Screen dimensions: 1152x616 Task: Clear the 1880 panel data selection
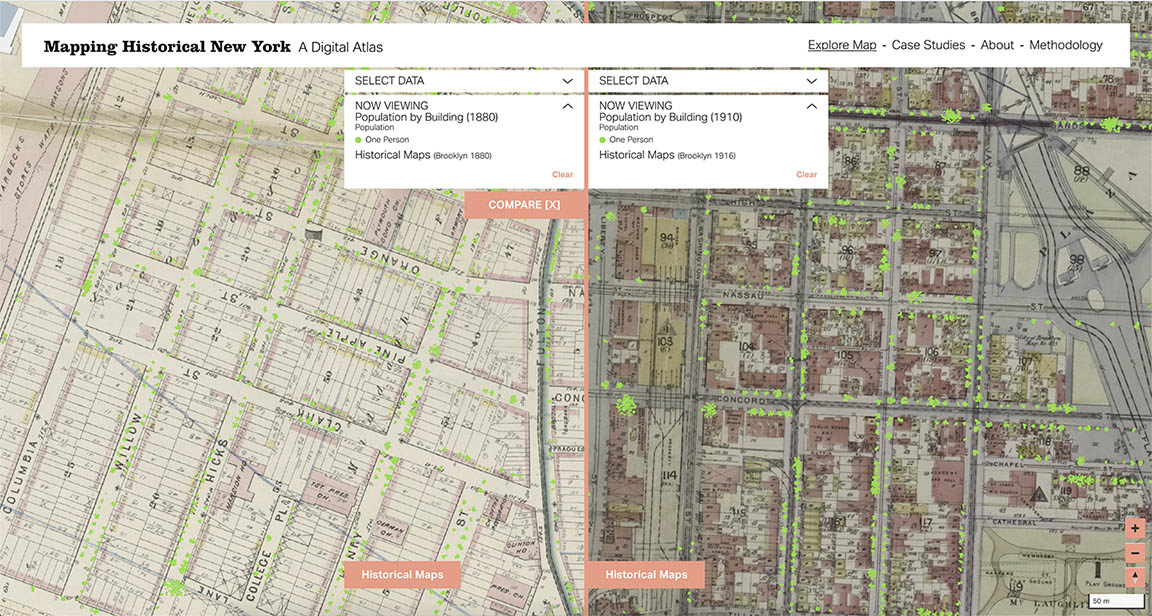point(562,175)
